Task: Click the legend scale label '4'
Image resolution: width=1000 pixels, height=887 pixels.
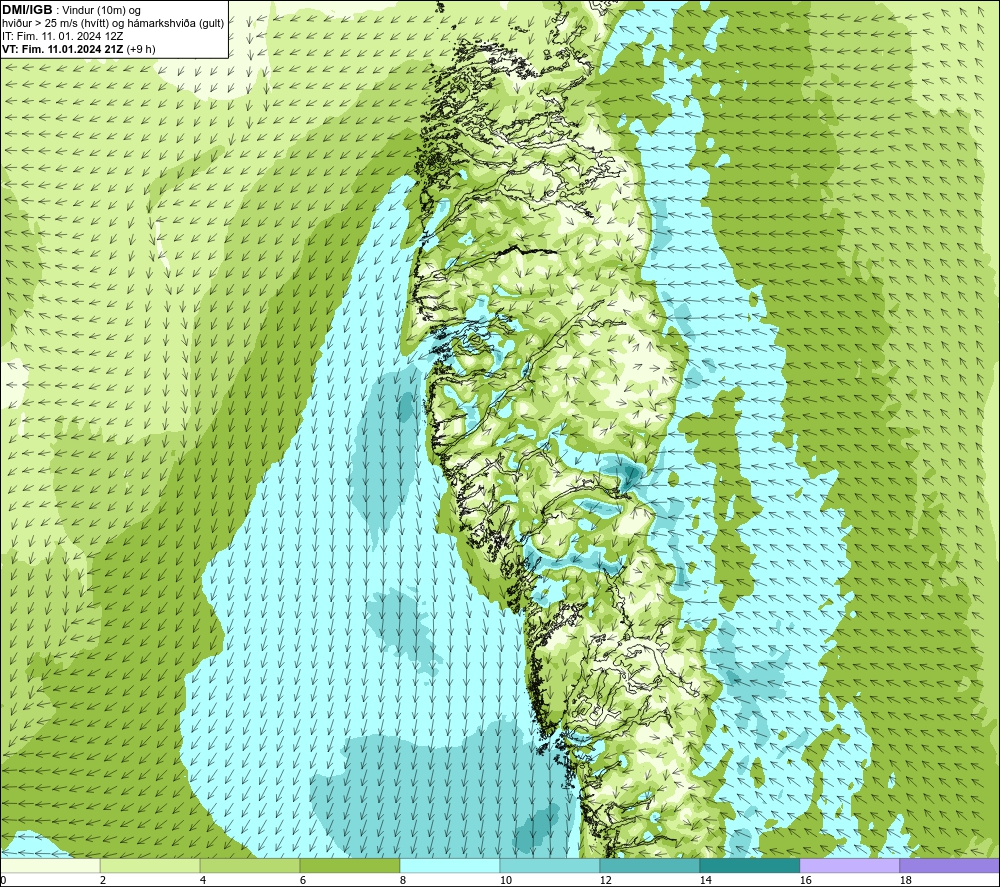Action: tap(203, 880)
